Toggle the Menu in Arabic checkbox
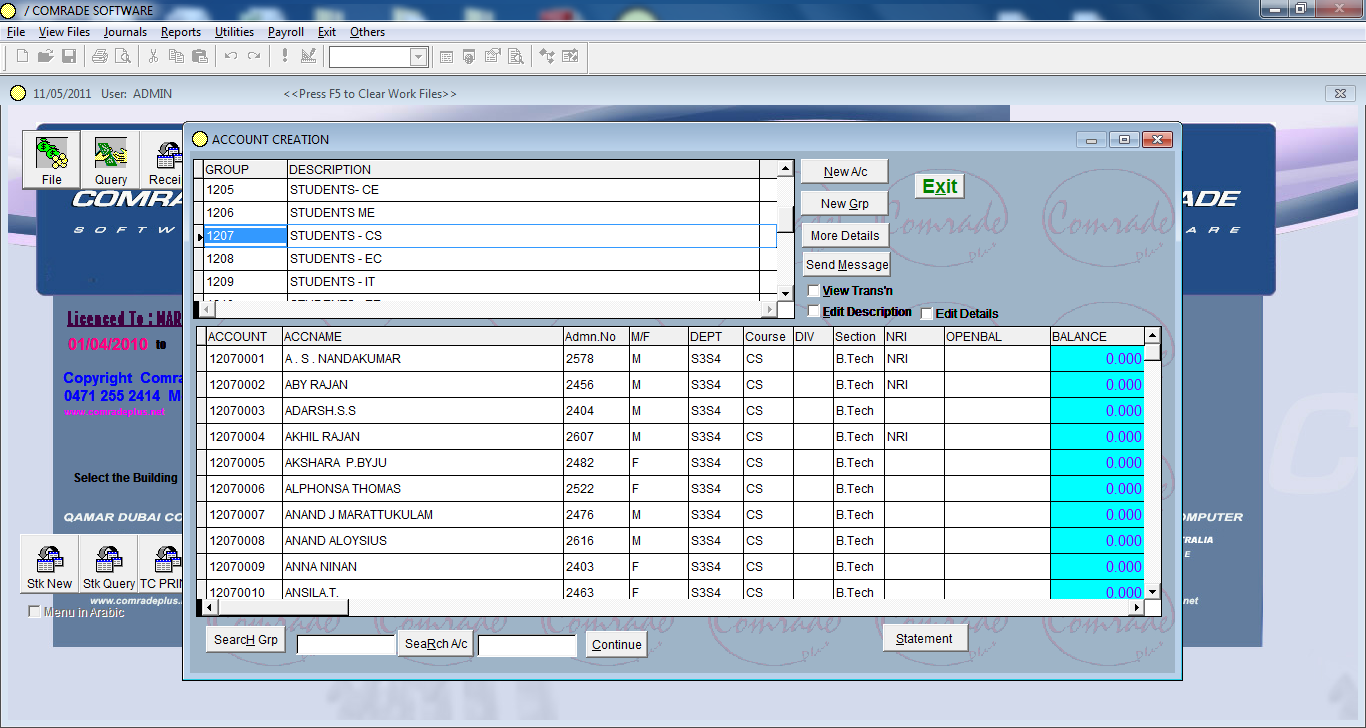The height and width of the screenshot is (728, 1366). click(x=35, y=610)
